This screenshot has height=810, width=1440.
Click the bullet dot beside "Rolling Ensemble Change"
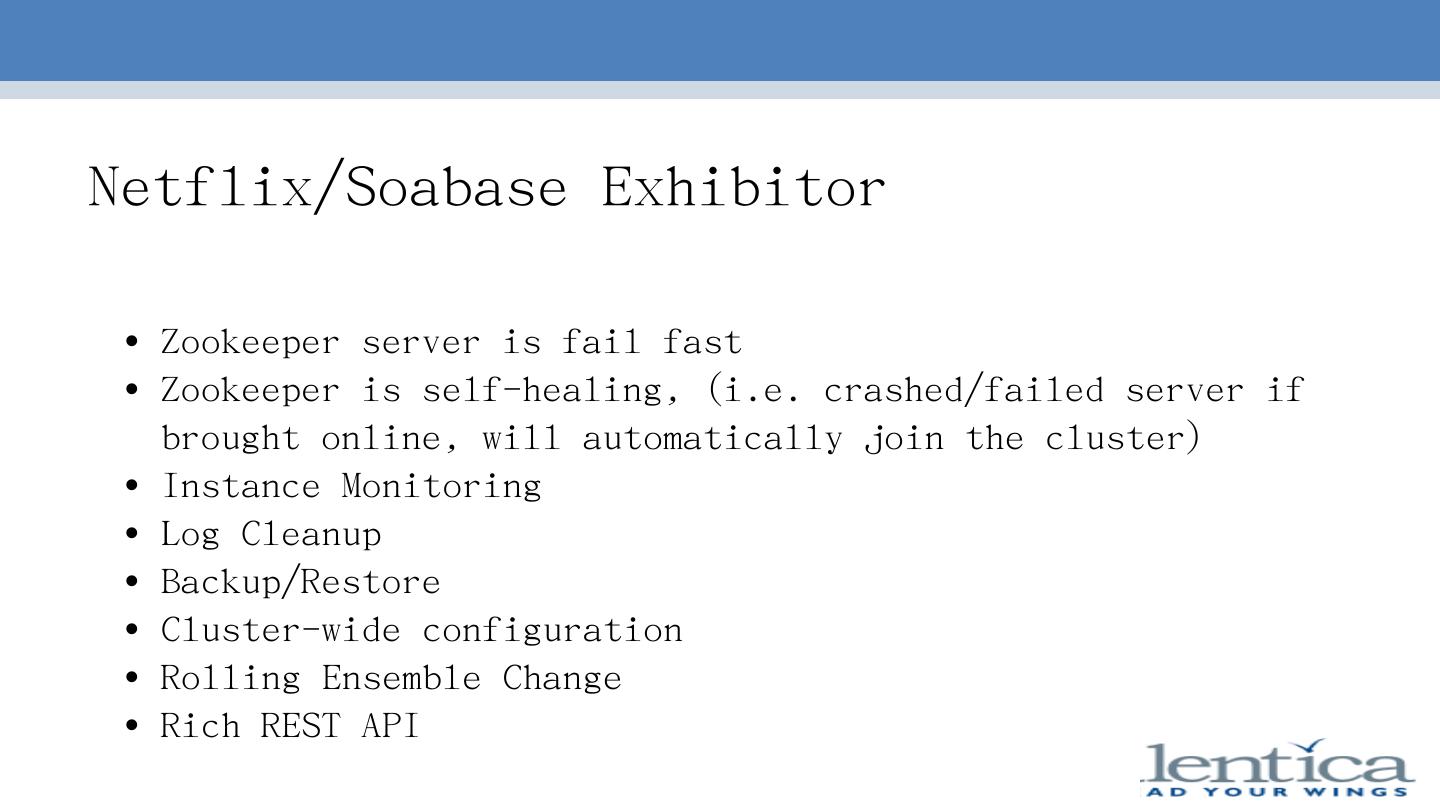[133, 680]
